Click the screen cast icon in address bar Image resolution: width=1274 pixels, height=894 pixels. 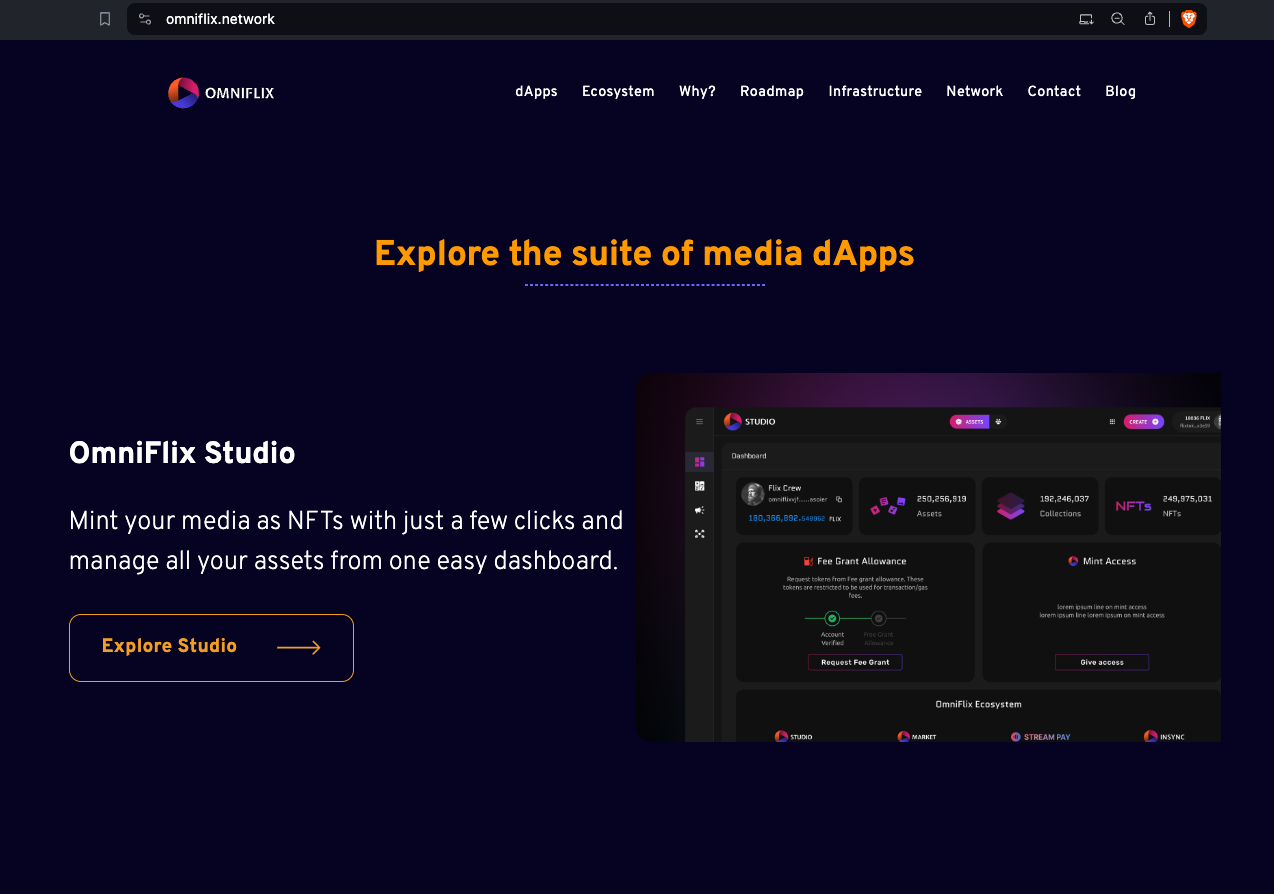pyautogui.click(x=1086, y=19)
